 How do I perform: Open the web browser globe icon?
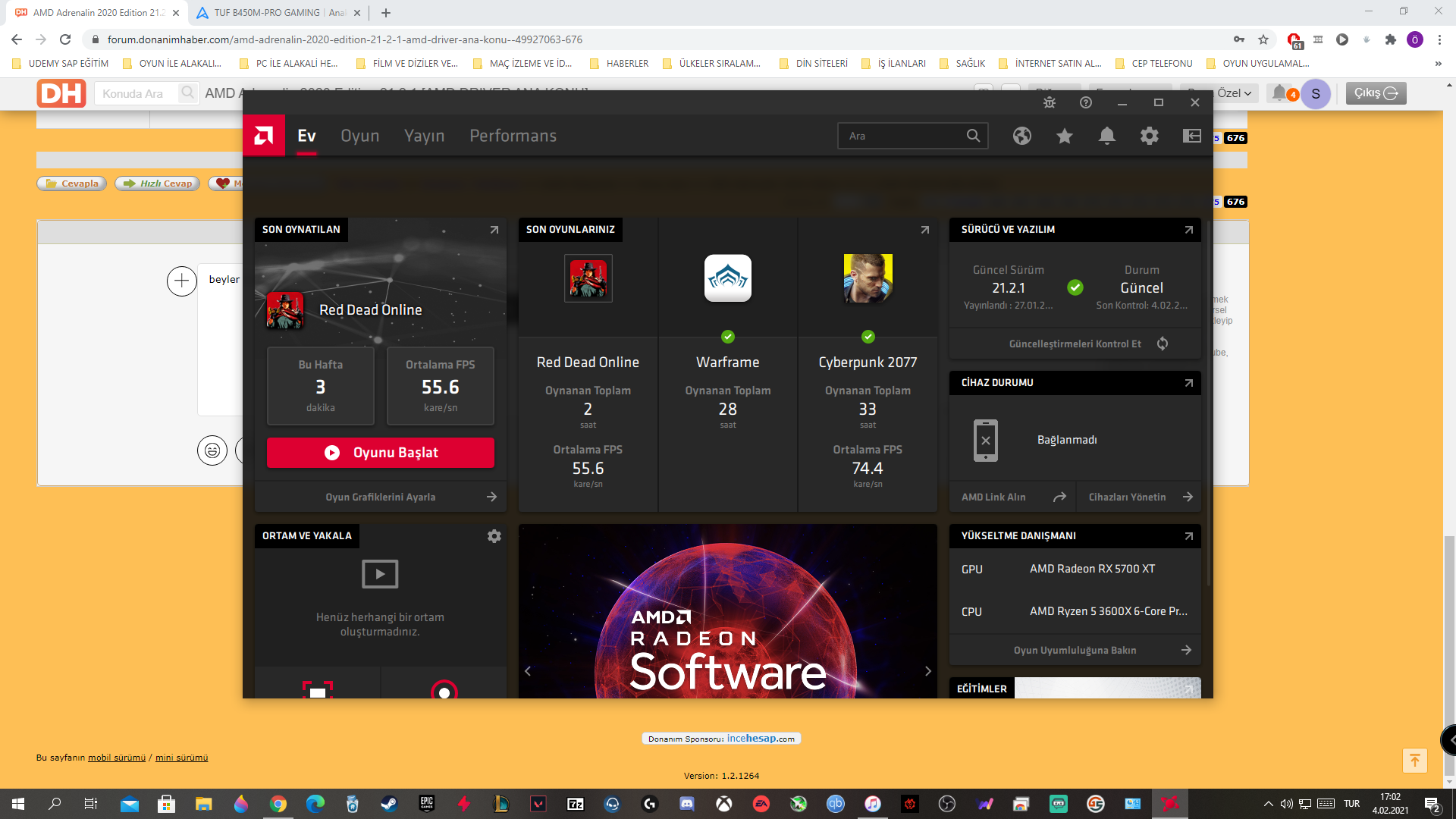click(x=1022, y=136)
